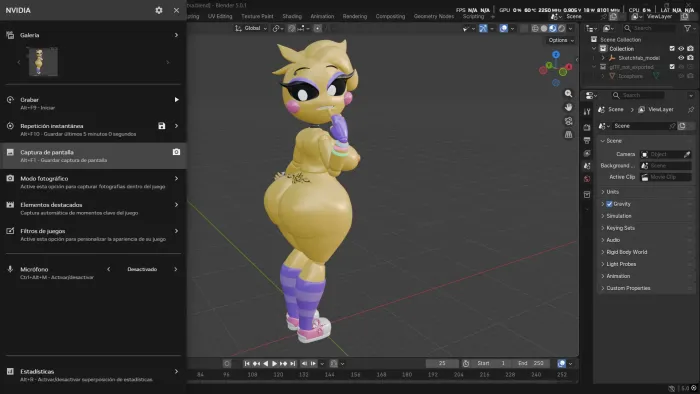Screen dimensions: 700x394
Task: Open NVIDIA overlay settings gear
Action: (x=158, y=10)
